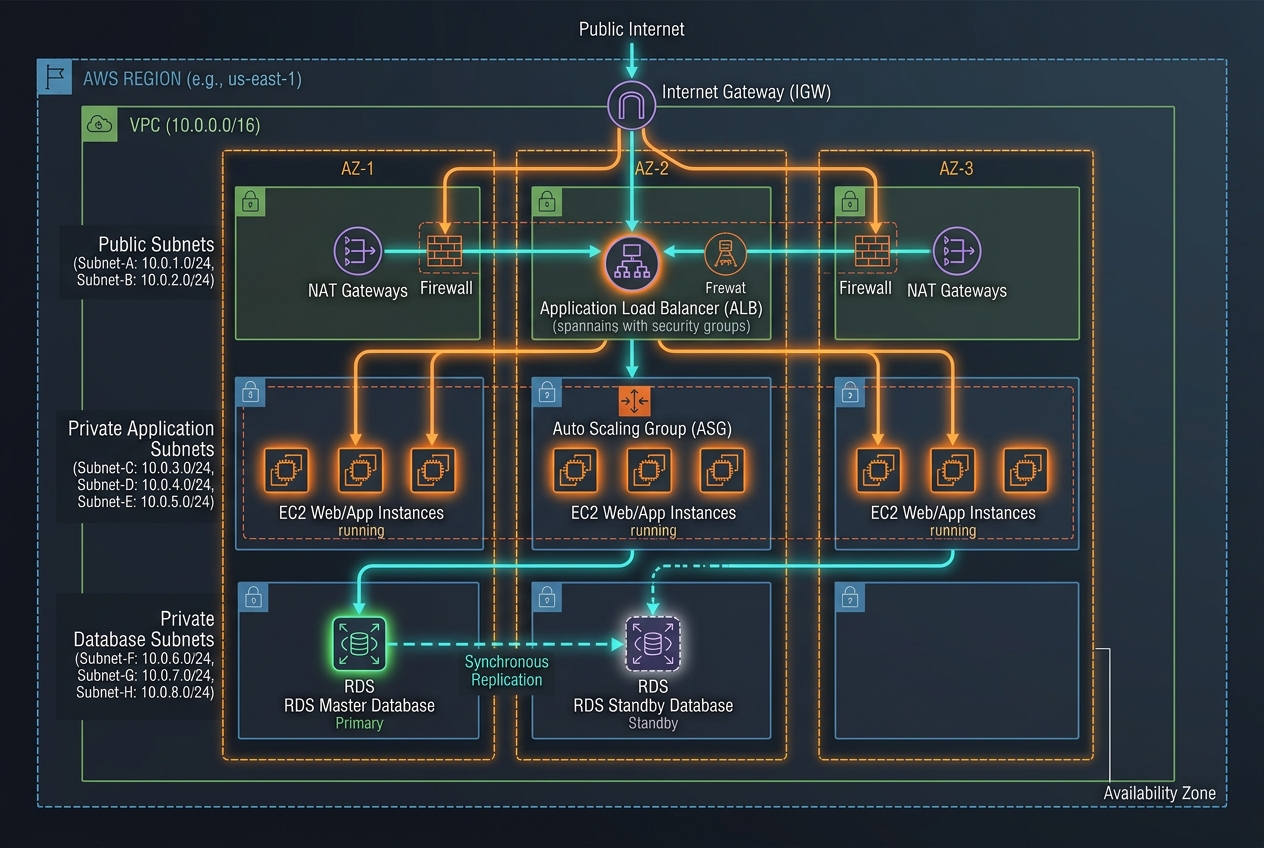Click the 'Private Database Subnets' heading
Image resolution: width=1264 pixels, height=848 pixels.
coord(145,629)
